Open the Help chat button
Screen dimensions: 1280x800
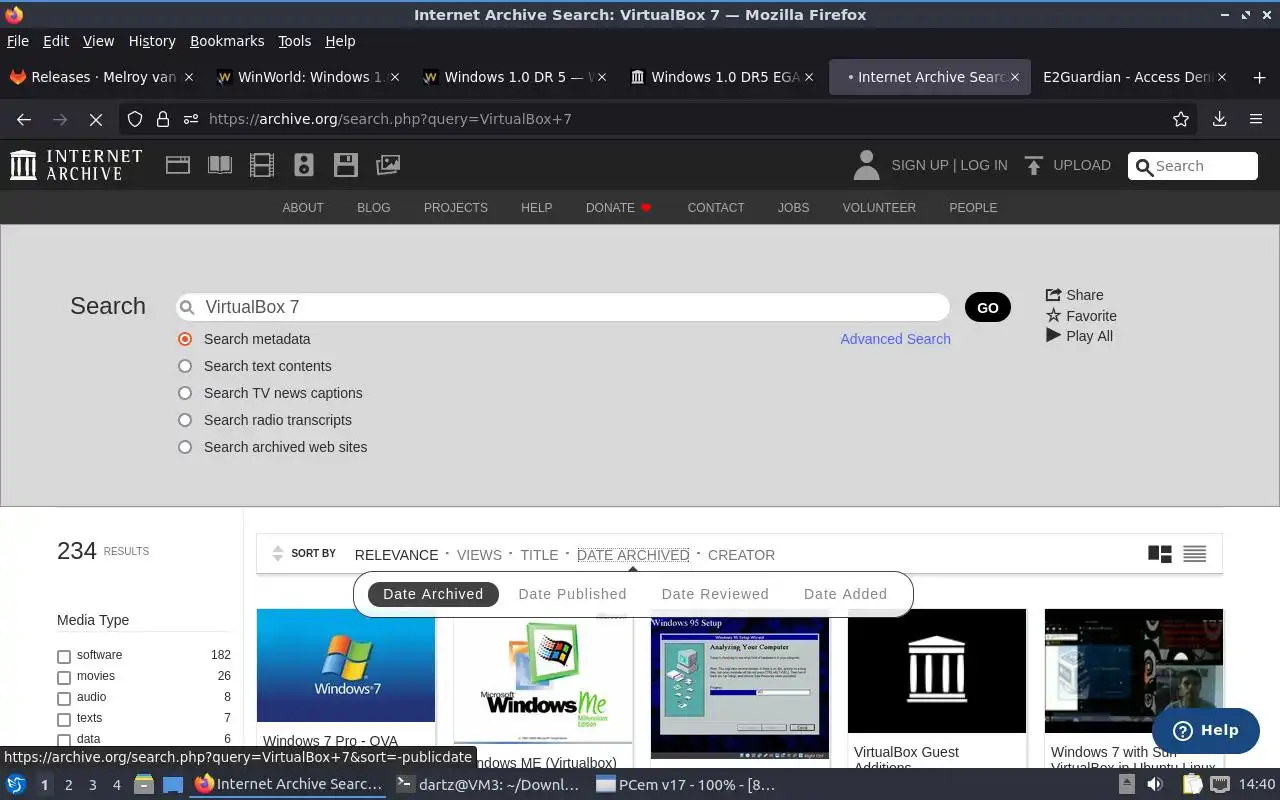coord(1205,730)
